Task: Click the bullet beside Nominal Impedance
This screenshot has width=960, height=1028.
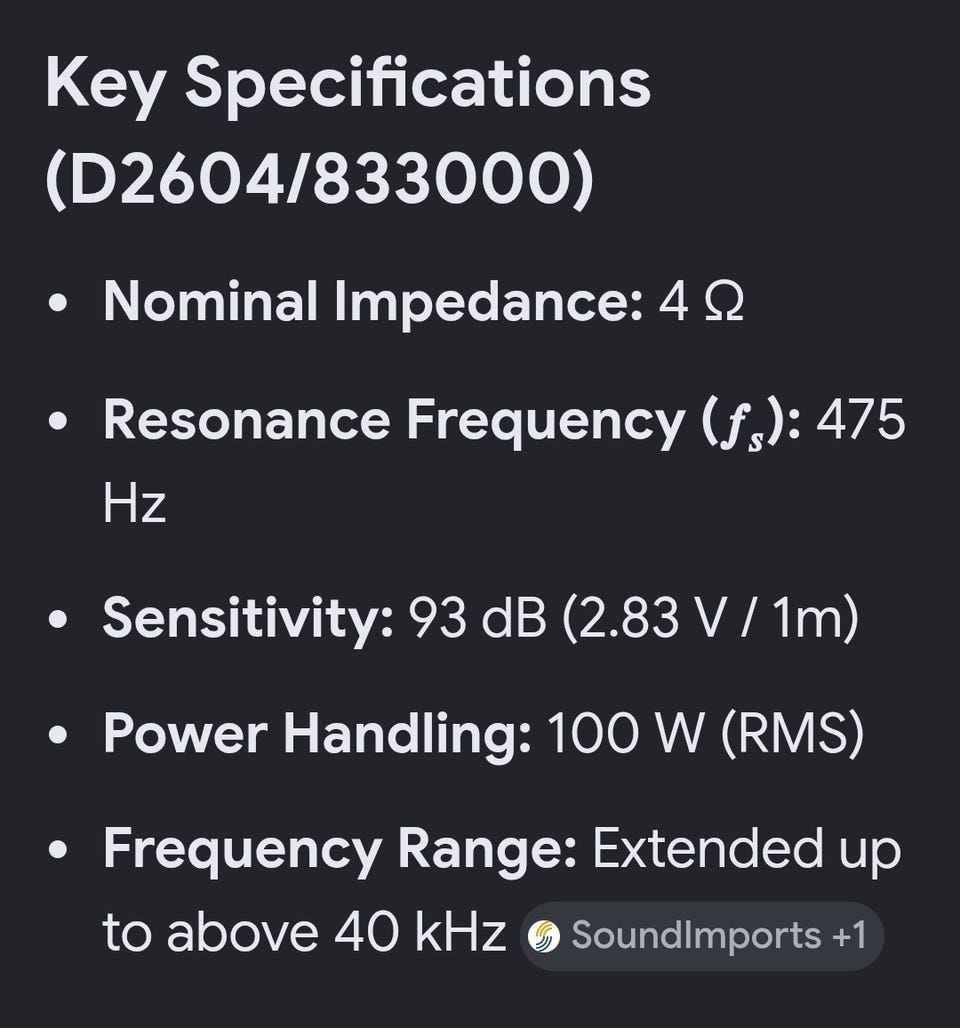Action: coord(58,304)
